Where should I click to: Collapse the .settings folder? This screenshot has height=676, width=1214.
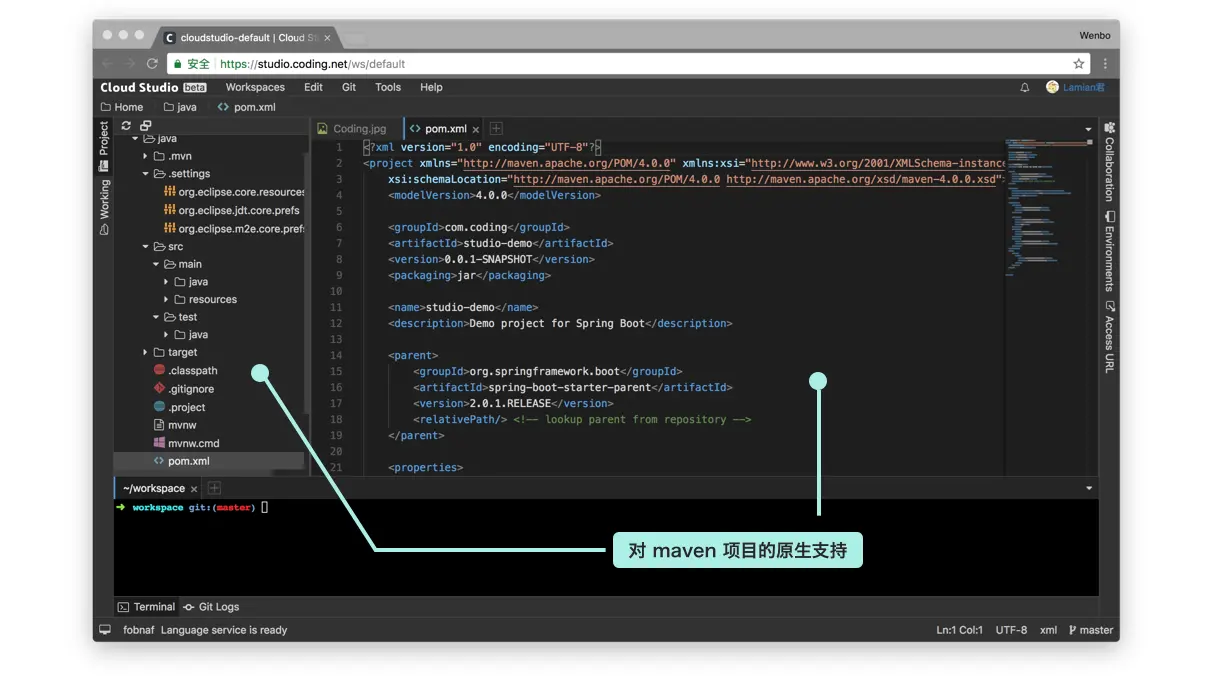tap(145, 174)
